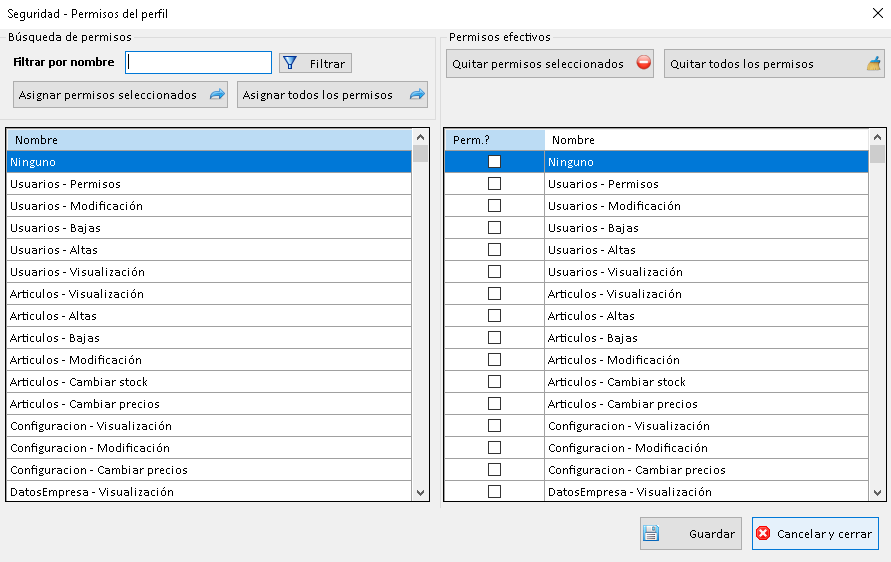Viewport: 891px width, 562px height.
Task: Click the arrow icon on Asignar todos los permisos
Action: (417, 95)
